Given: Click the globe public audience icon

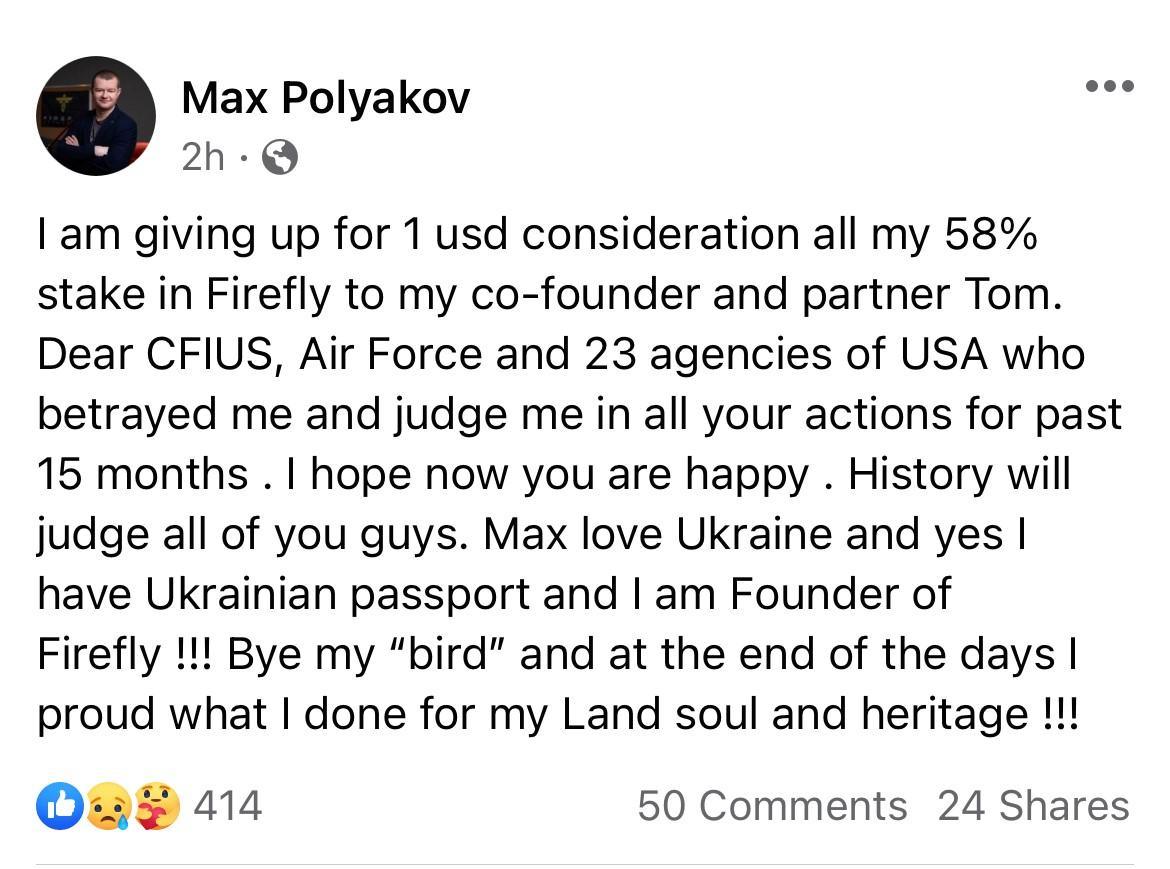Looking at the screenshot, I should point(280,157).
